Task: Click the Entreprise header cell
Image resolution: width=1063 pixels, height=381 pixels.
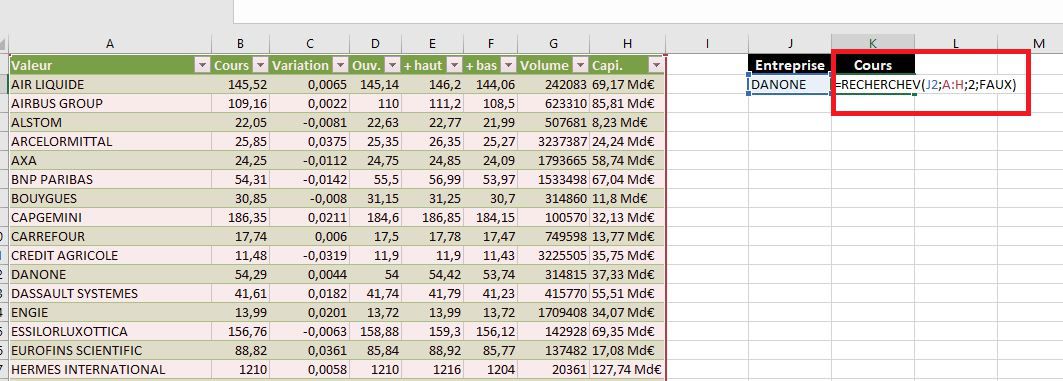Action: pyautogui.click(x=790, y=65)
